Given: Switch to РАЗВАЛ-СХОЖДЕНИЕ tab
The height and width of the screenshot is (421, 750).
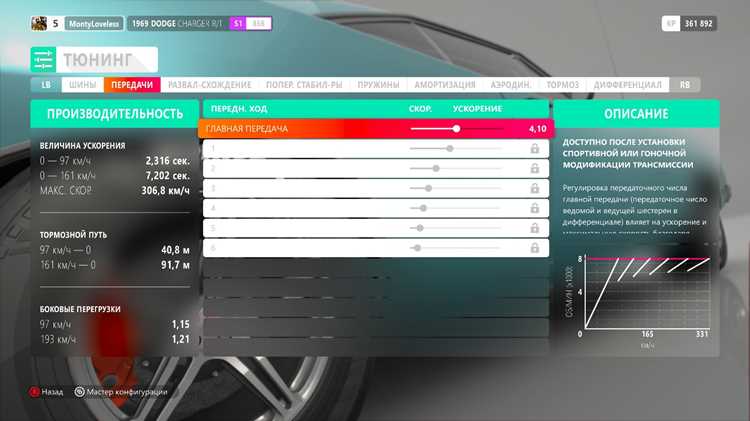Looking at the screenshot, I should coord(210,85).
